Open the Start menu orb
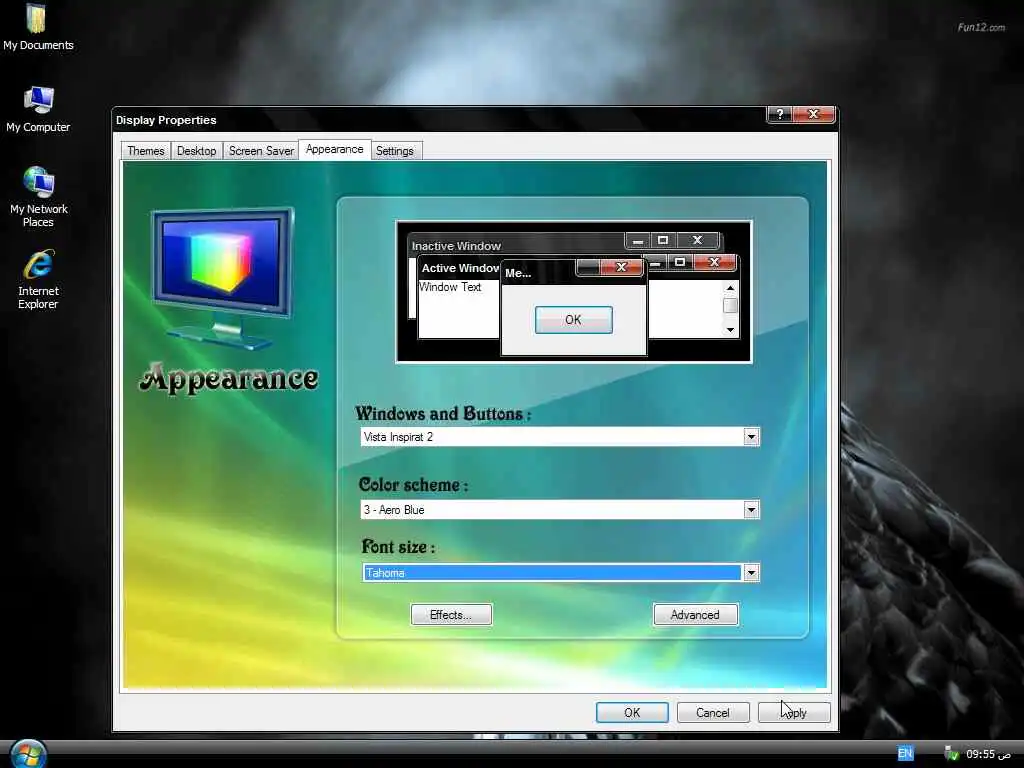 coord(28,754)
